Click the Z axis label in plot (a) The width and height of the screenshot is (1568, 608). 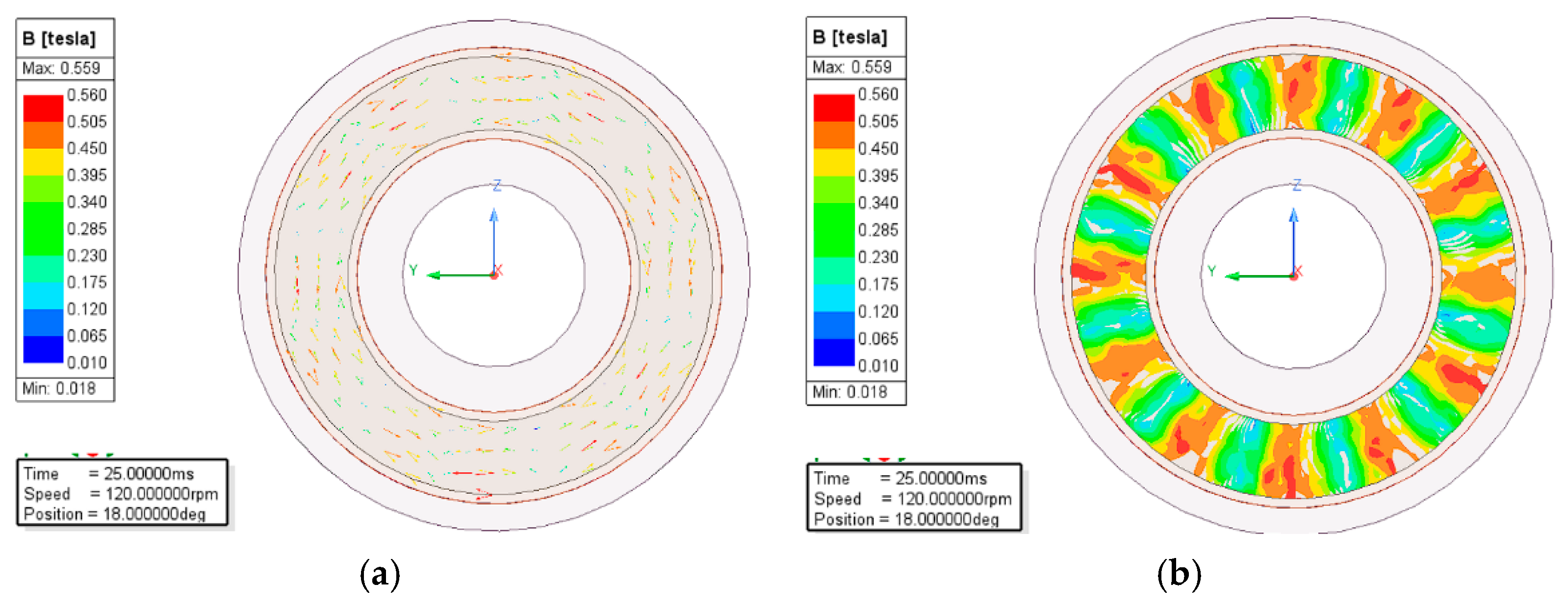pos(497,186)
